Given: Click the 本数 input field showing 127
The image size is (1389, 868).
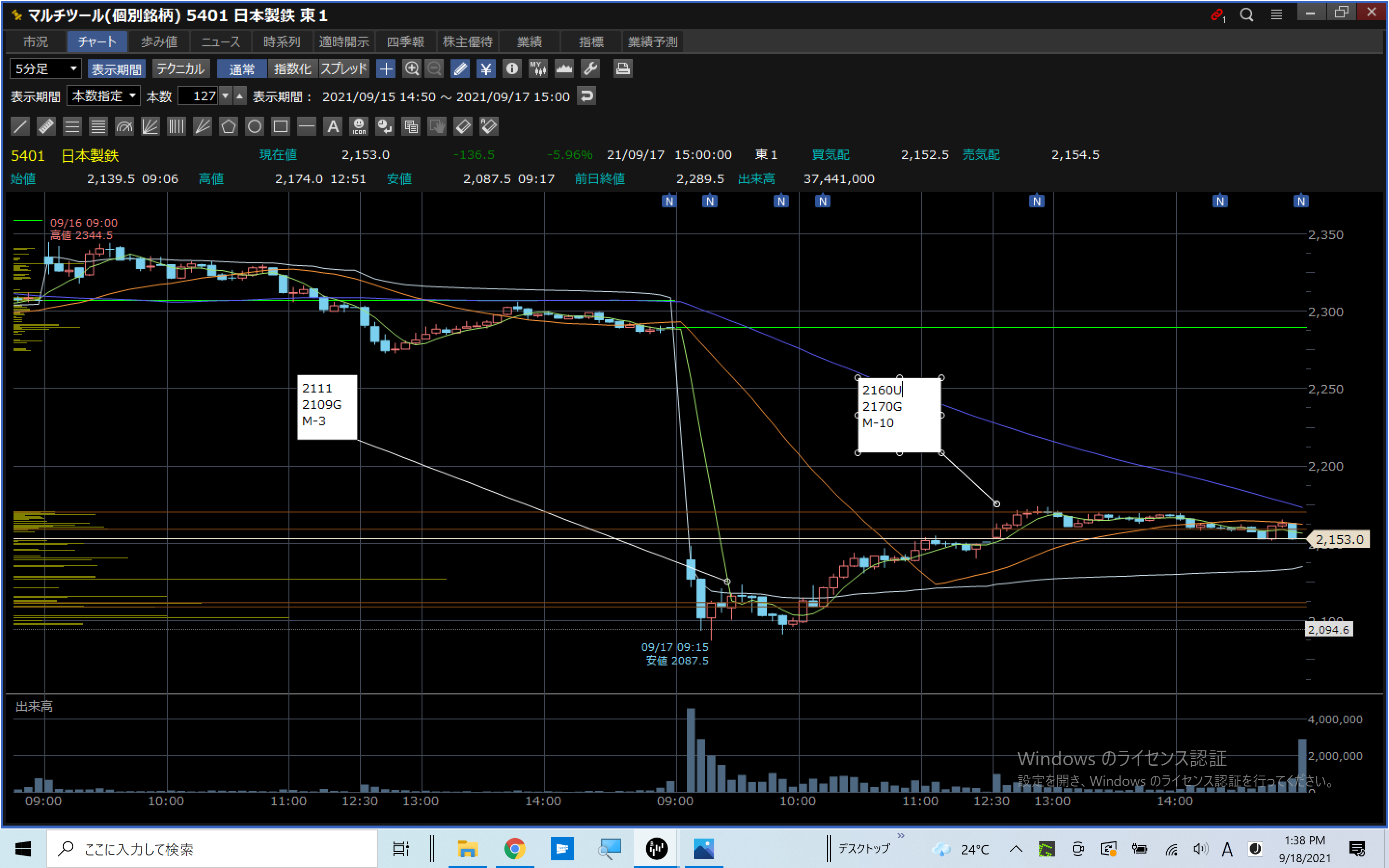Looking at the screenshot, I should [198, 96].
